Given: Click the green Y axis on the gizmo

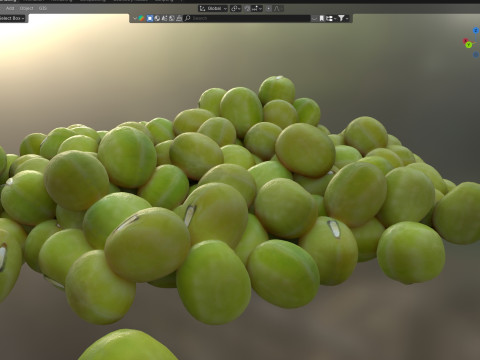Looking at the screenshot, I should (469, 45).
